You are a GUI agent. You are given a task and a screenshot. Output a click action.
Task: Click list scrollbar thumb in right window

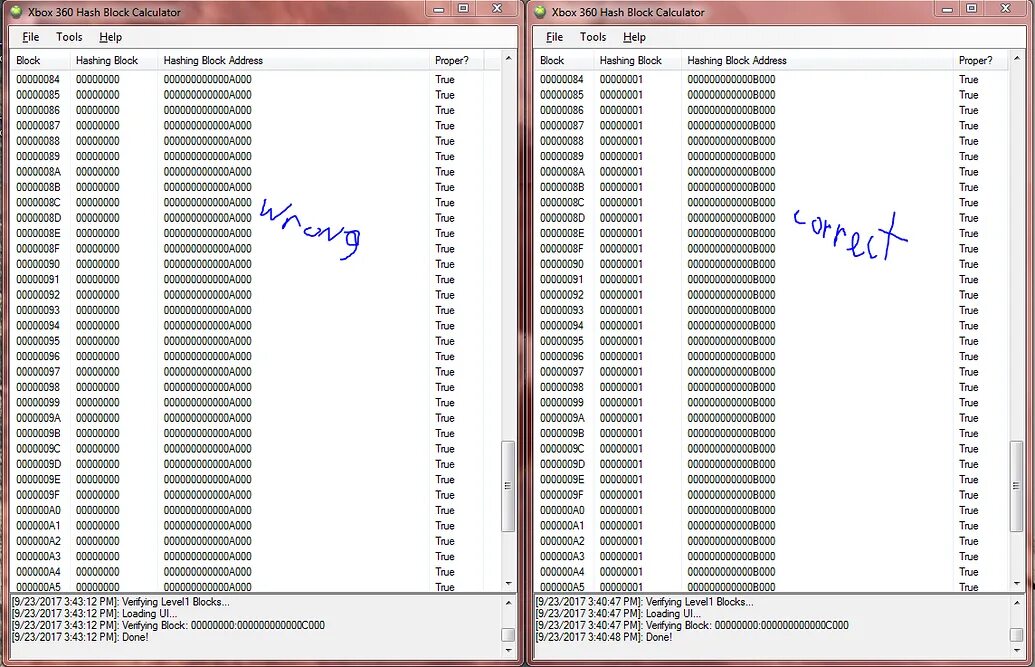coord(1017,486)
